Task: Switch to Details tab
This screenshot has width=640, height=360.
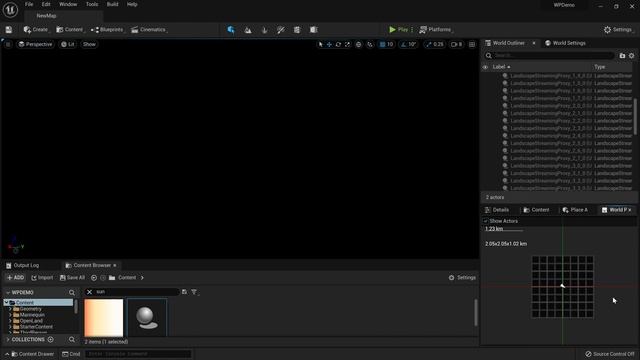Action: click(x=497, y=210)
